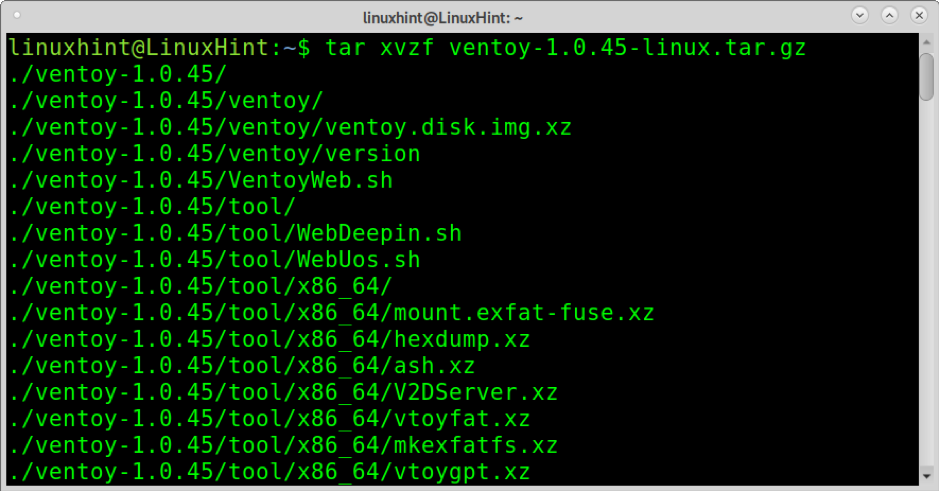This screenshot has height=491, width=939.
Task: Click the vtoygpt.xz output line
Action: click(x=269, y=472)
